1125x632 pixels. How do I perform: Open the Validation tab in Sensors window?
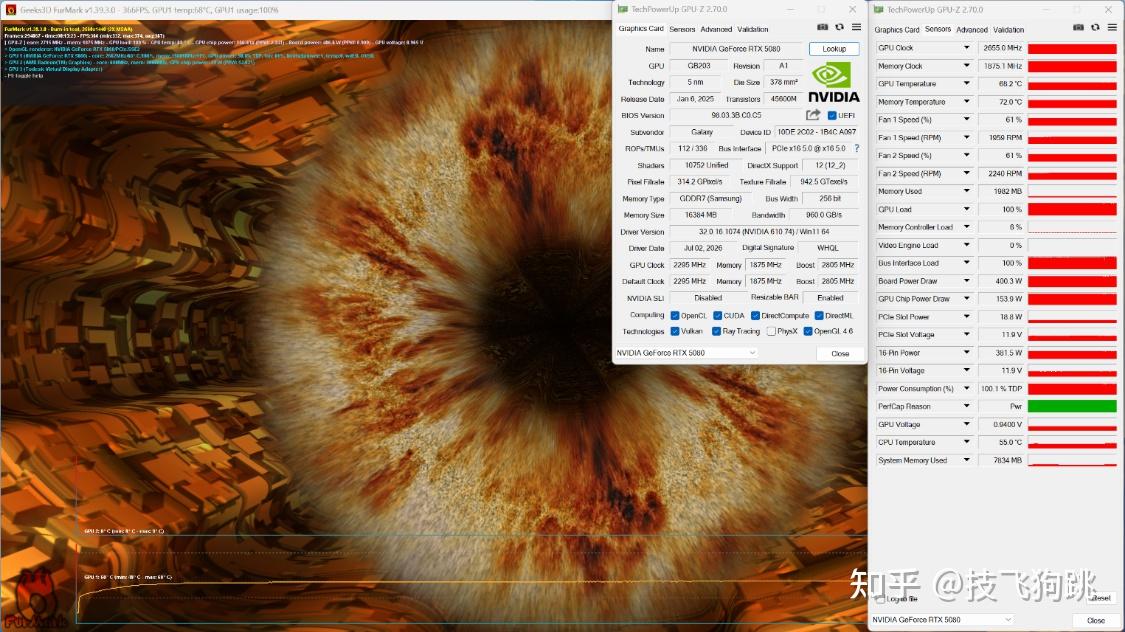[x=1008, y=30]
